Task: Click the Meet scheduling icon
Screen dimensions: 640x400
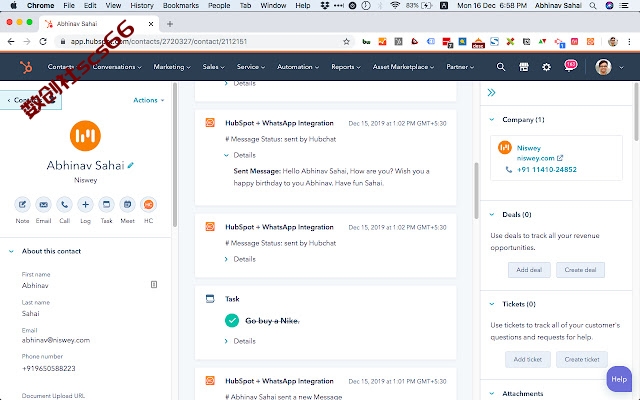Action: (127, 204)
